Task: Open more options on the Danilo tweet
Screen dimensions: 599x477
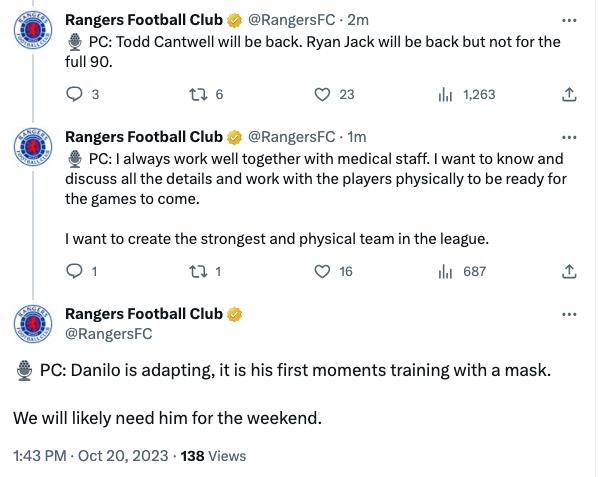Action: click(x=569, y=315)
